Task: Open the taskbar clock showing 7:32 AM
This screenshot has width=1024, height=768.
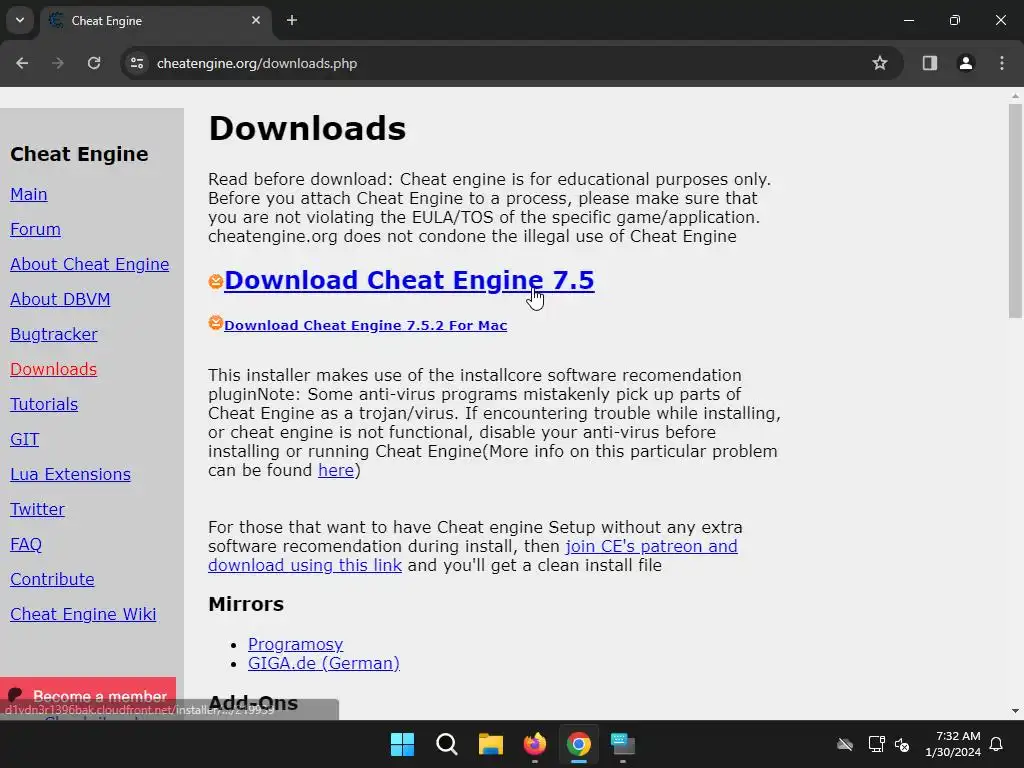Action: (x=953, y=744)
